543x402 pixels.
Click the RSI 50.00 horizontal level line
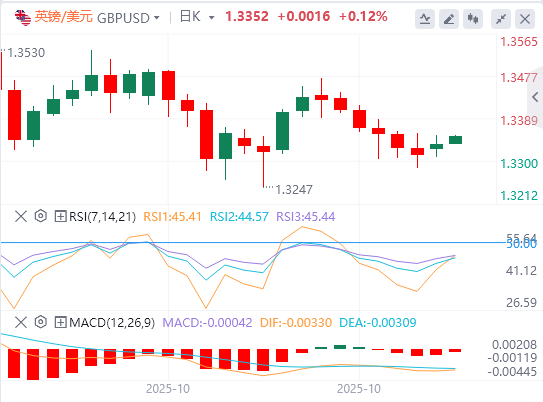(253, 242)
